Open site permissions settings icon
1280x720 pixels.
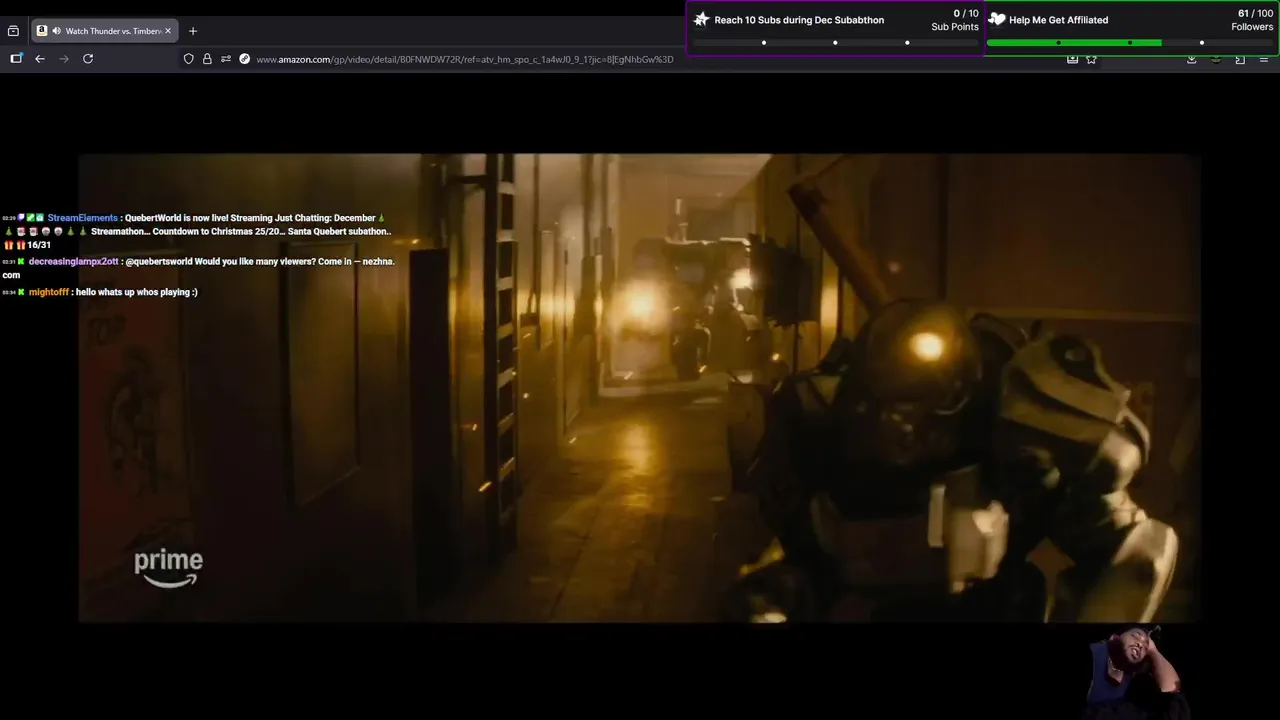click(x=226, y=59)
